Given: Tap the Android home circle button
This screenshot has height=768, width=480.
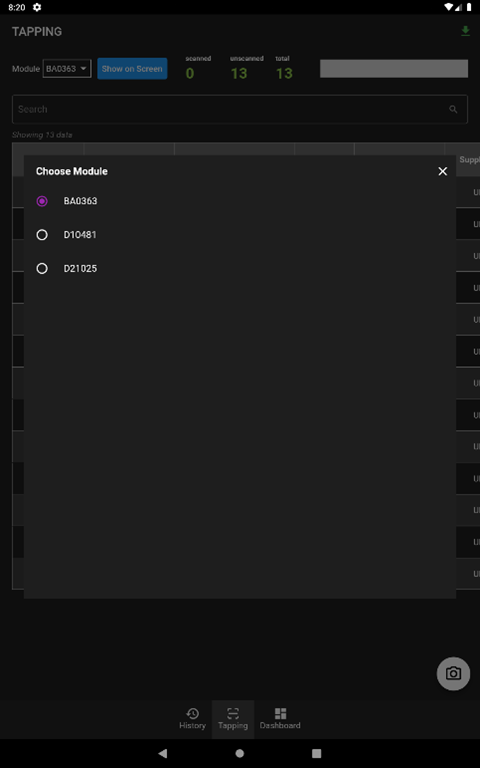Looking at the screenshot, I should (240, 753).
